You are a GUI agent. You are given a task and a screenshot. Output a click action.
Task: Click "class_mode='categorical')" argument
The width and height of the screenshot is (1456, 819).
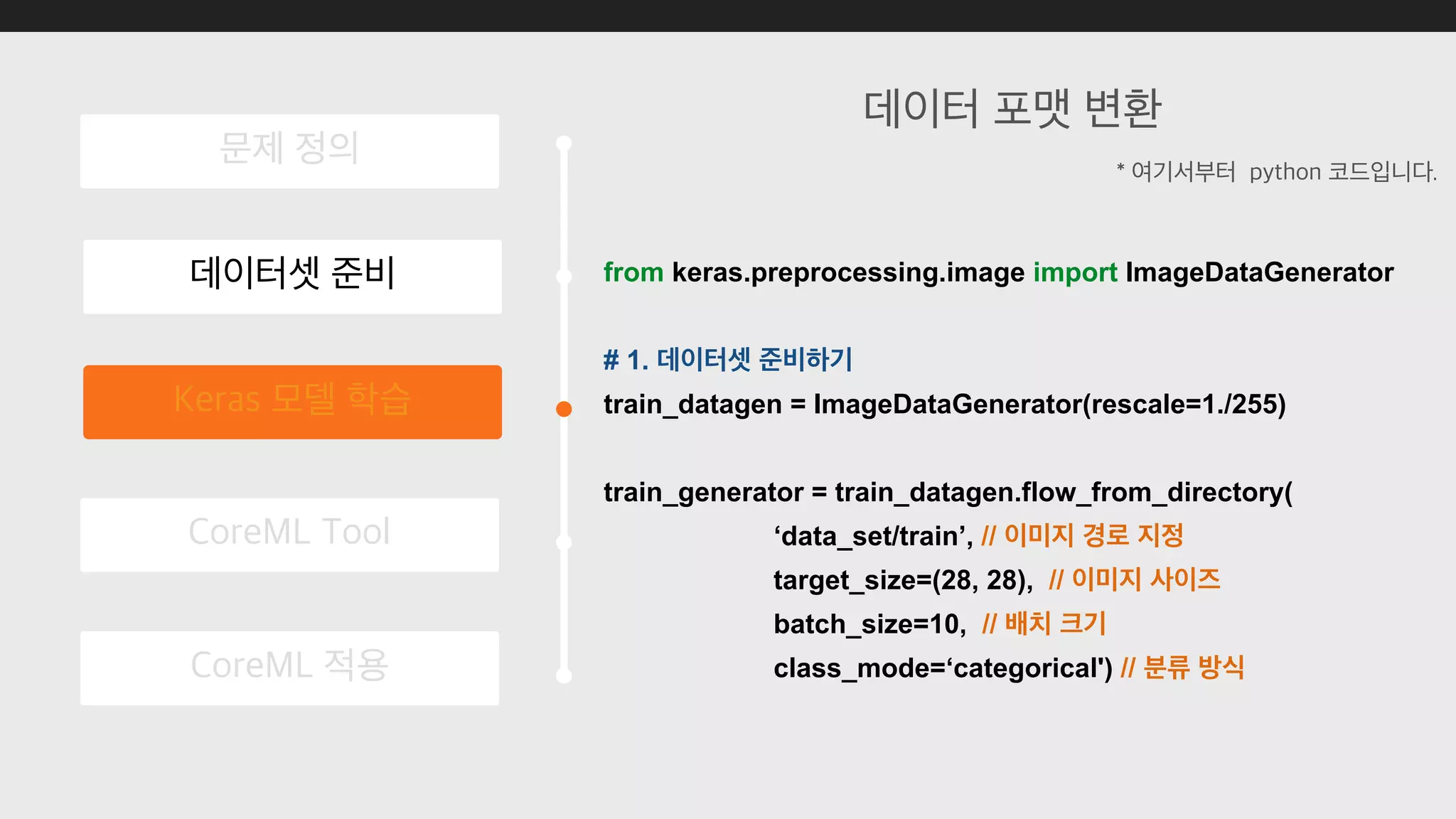943,668
